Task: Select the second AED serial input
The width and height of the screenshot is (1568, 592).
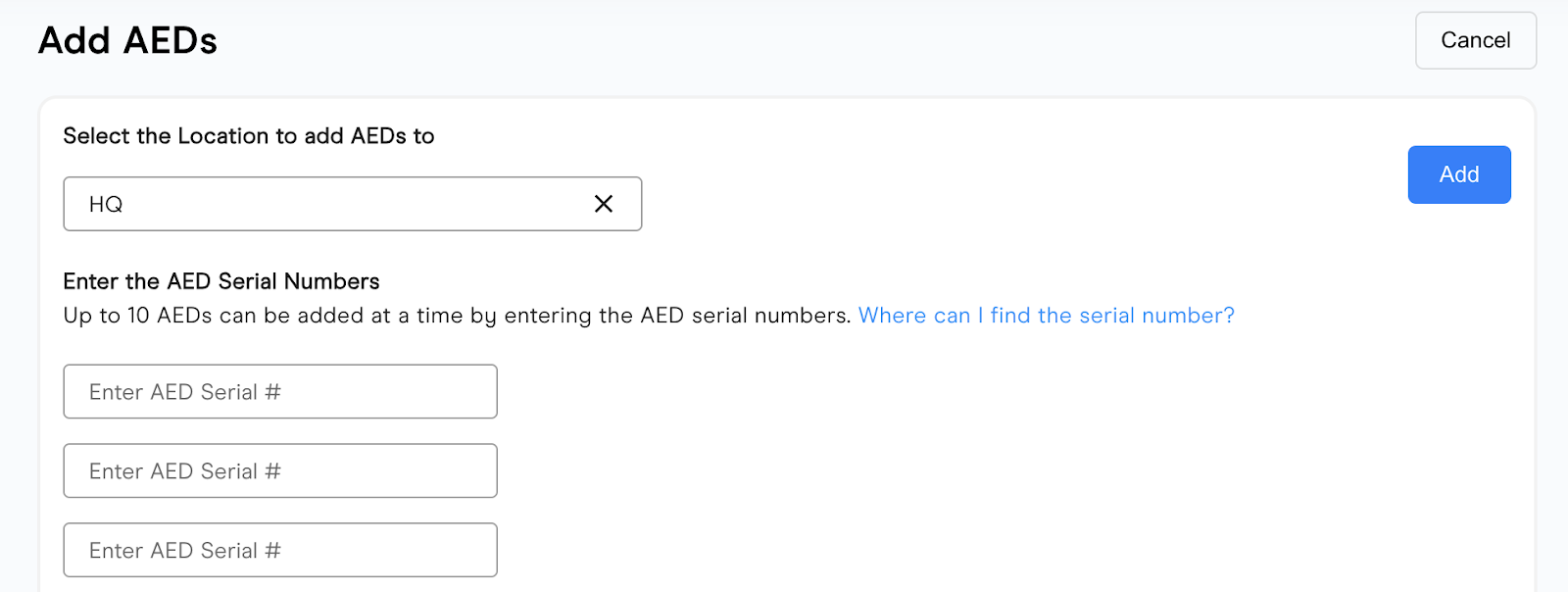Action: [280, 471]
